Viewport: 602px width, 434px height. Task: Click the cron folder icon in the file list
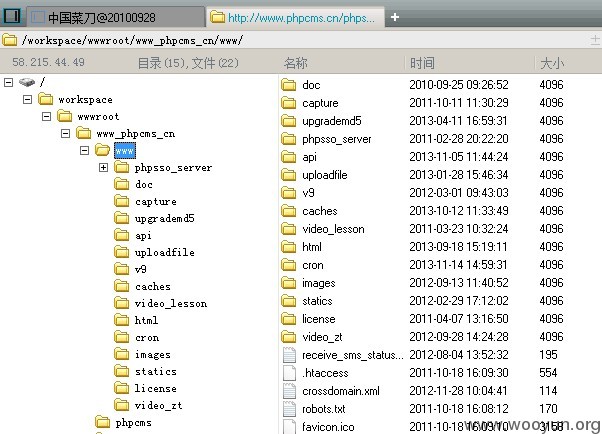[x=289, y=265]
